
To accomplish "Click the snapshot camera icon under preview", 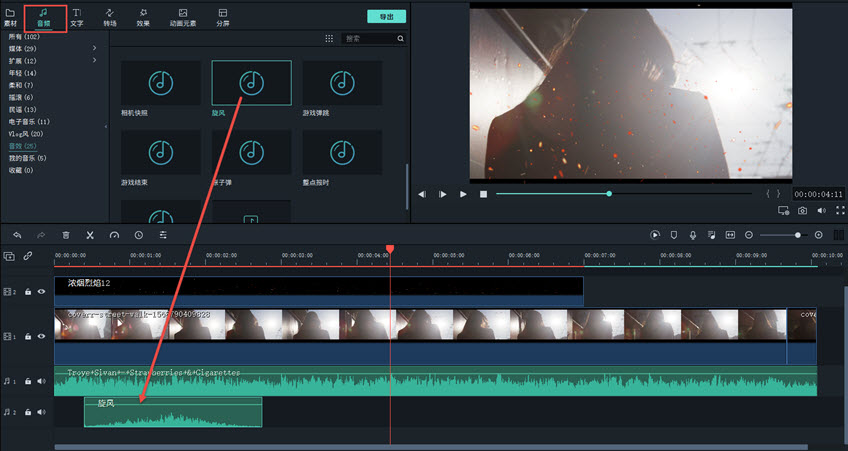I will [x=802, y=211].
